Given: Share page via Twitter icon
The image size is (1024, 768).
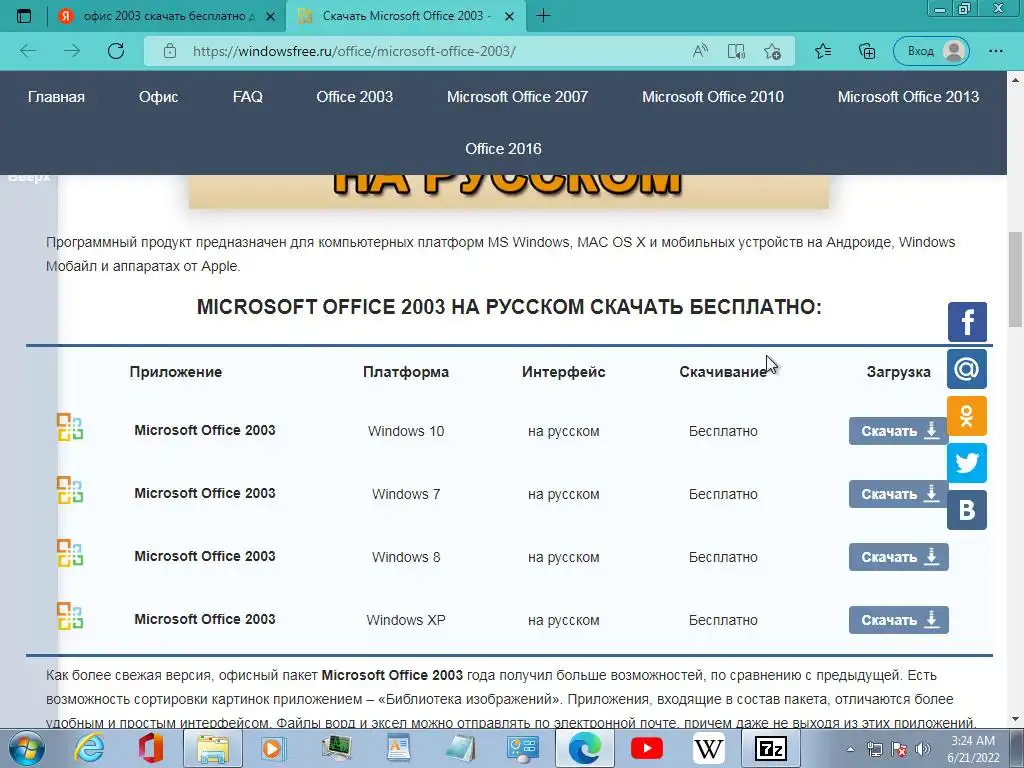Looking at the screenshot, I should pos(967,463).
